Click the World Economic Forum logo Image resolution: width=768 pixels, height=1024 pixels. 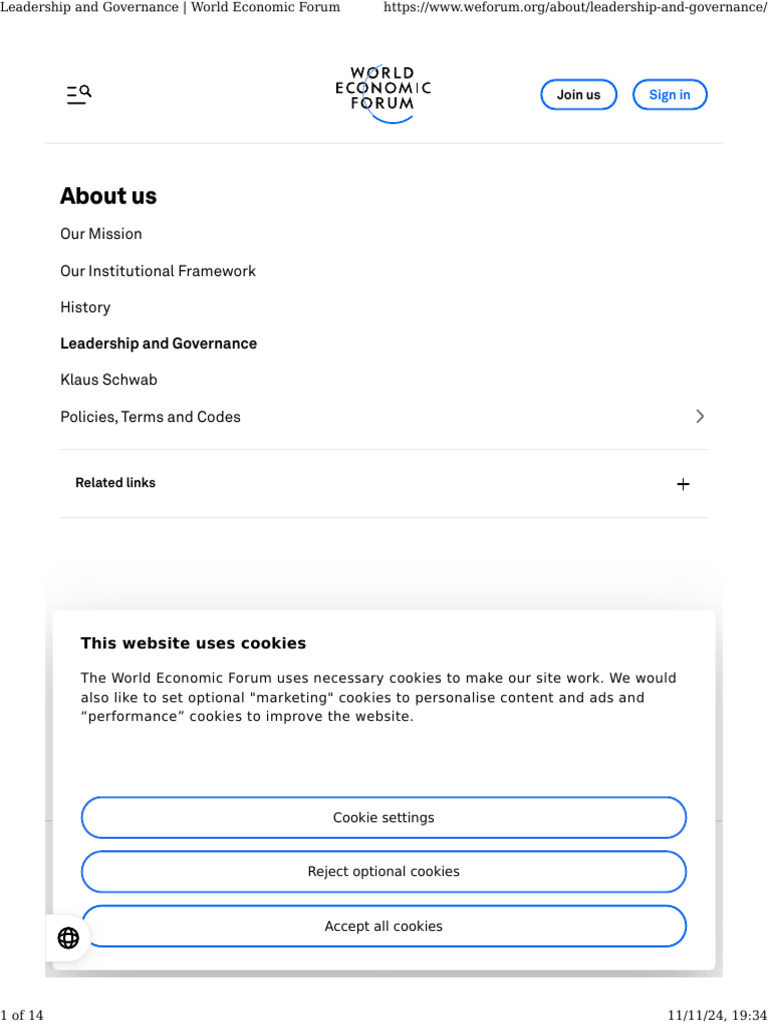383,94
